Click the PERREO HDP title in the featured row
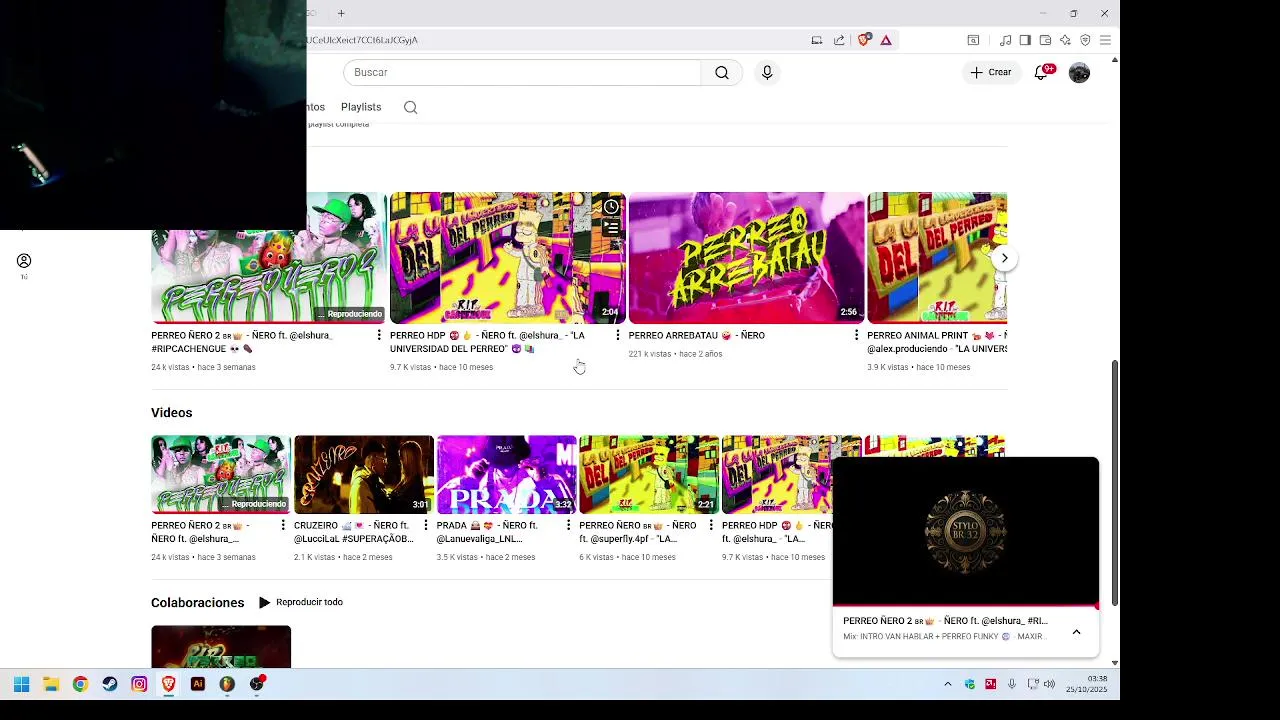This screenshot has height=720, width=1280. [487, 342]
